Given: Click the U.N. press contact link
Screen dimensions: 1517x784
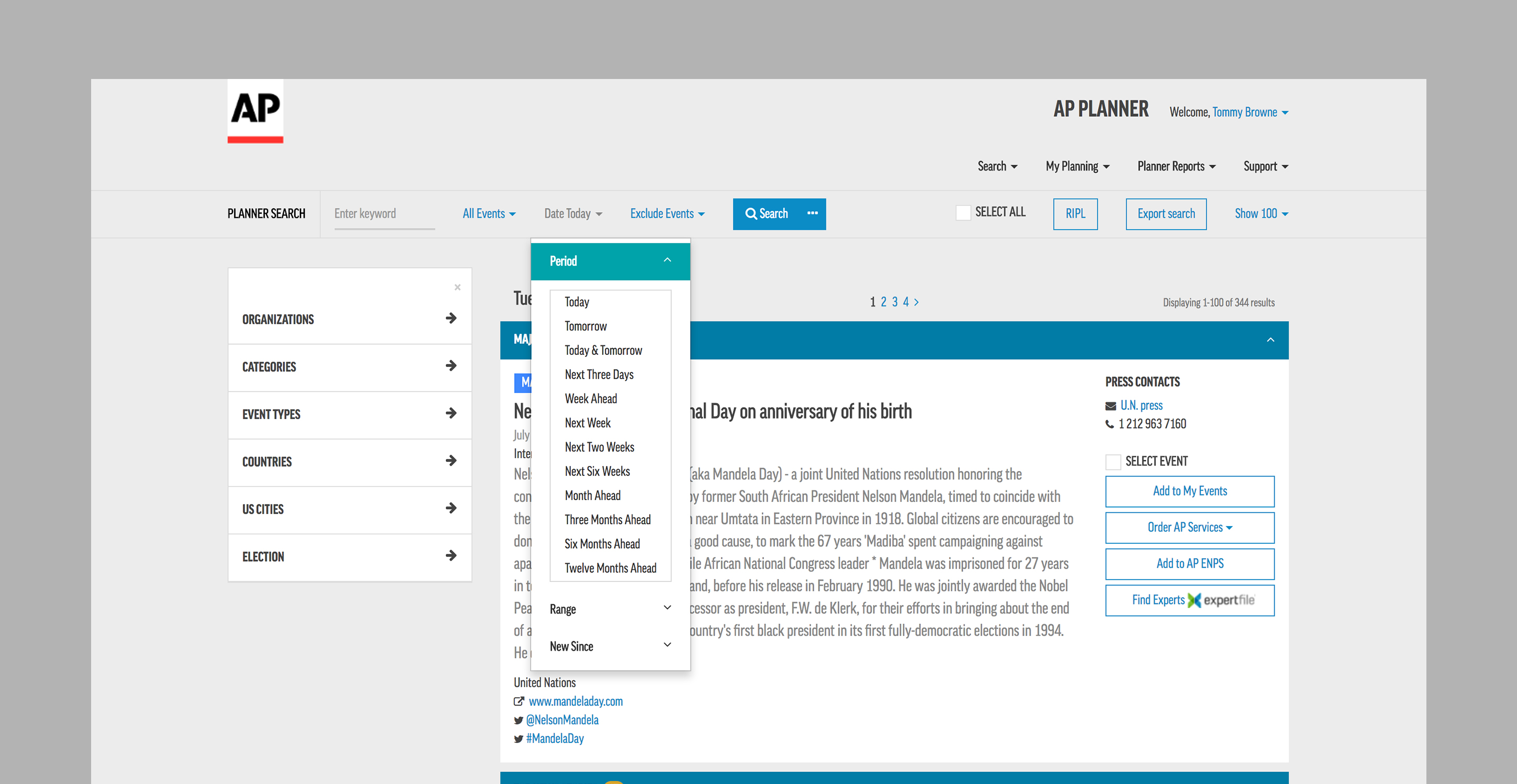Looking at the screenshot, I should click(x=1141, y=405).
